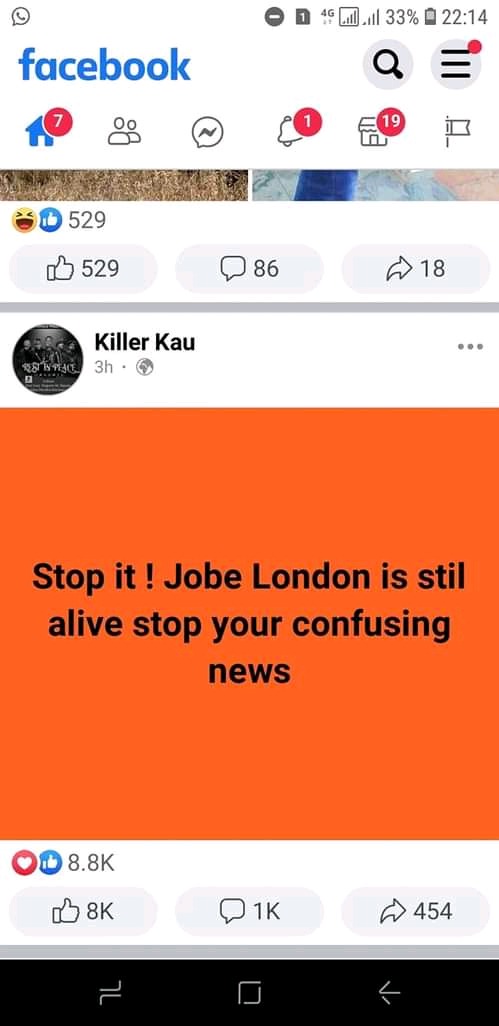499x1026 pixels.
Task: Expand three-dot options on Killer Kau post
Action: click(470, 347)
